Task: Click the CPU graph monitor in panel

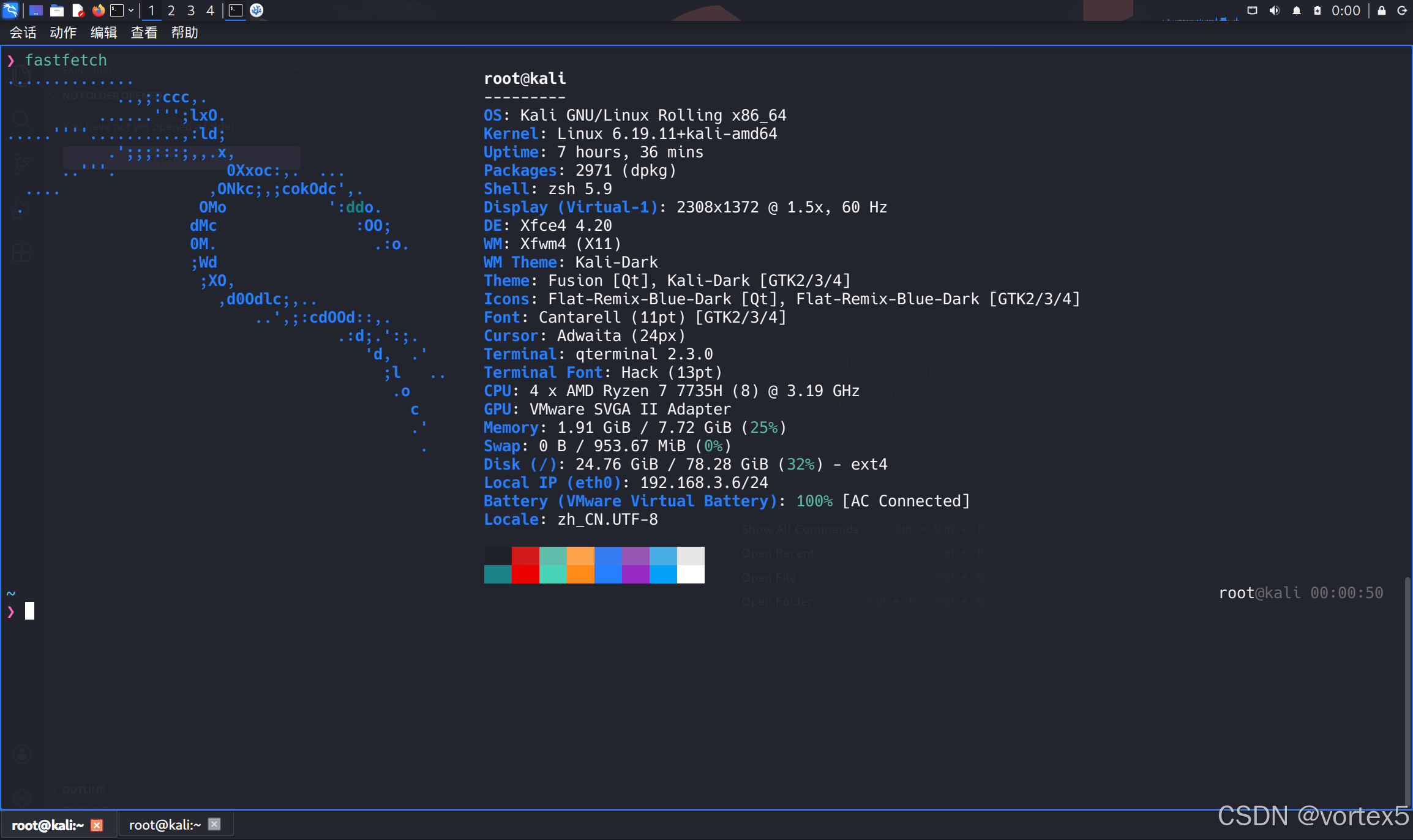Action: (x=1200, y=11)
